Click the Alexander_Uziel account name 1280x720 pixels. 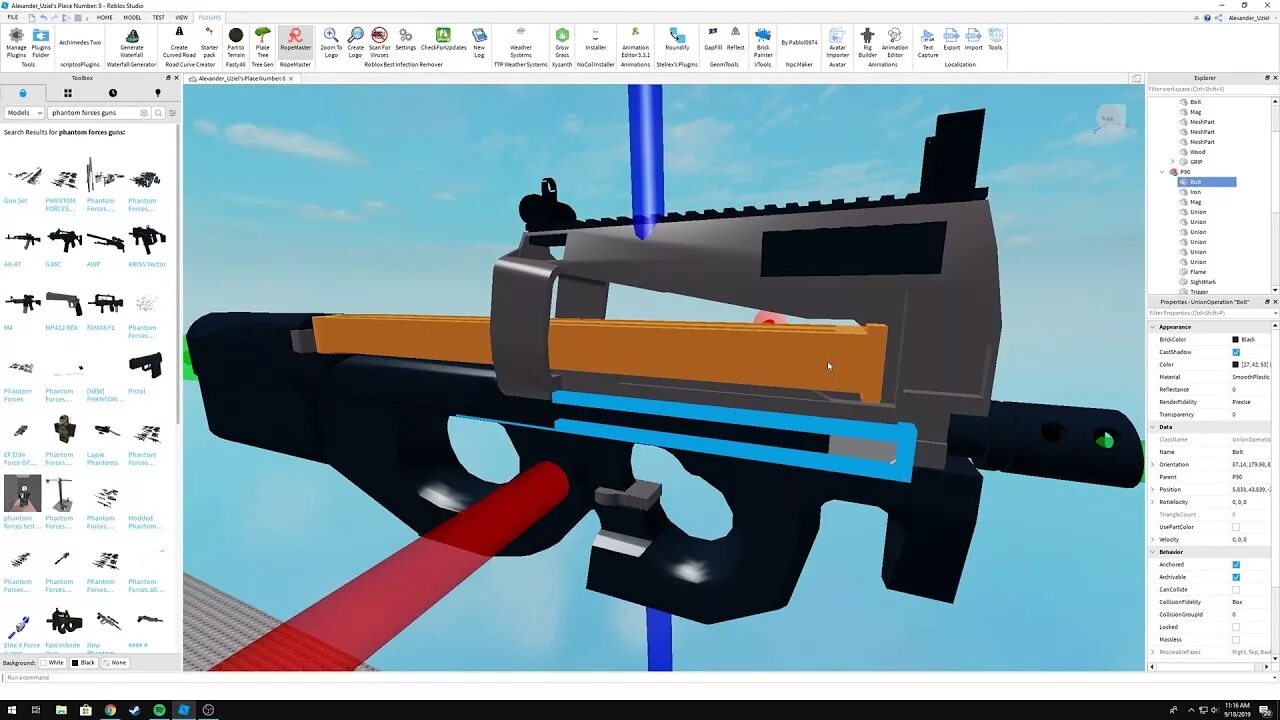pyautogui.click(x=1249, y=17)
